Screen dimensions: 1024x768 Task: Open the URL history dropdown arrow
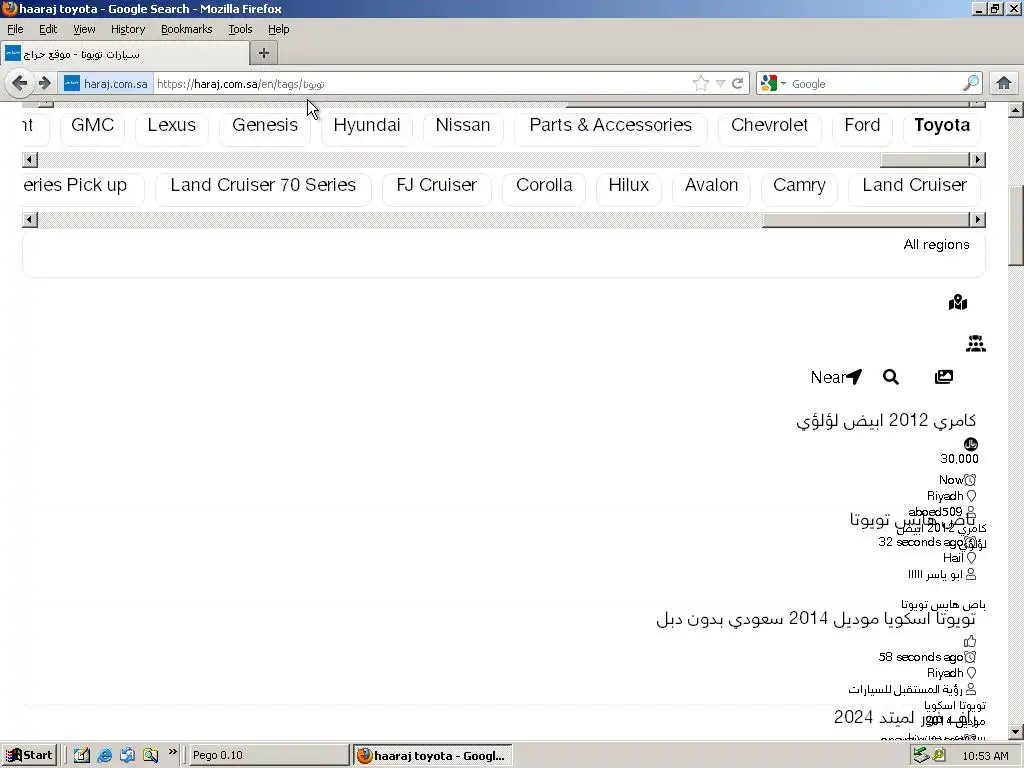[x=720, y=84]
